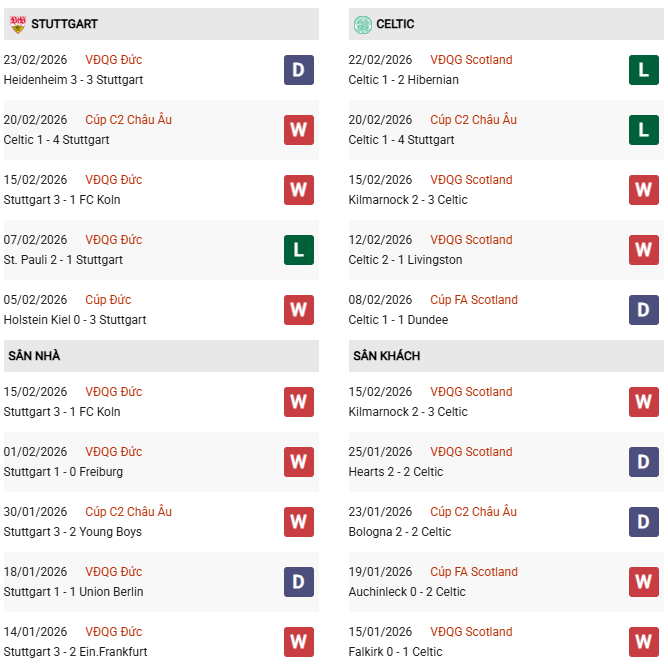Click the win badge for Stuttgart 1-0 Freiburg
The width and height of the screenshot is (668, 669).
point(298,462)
